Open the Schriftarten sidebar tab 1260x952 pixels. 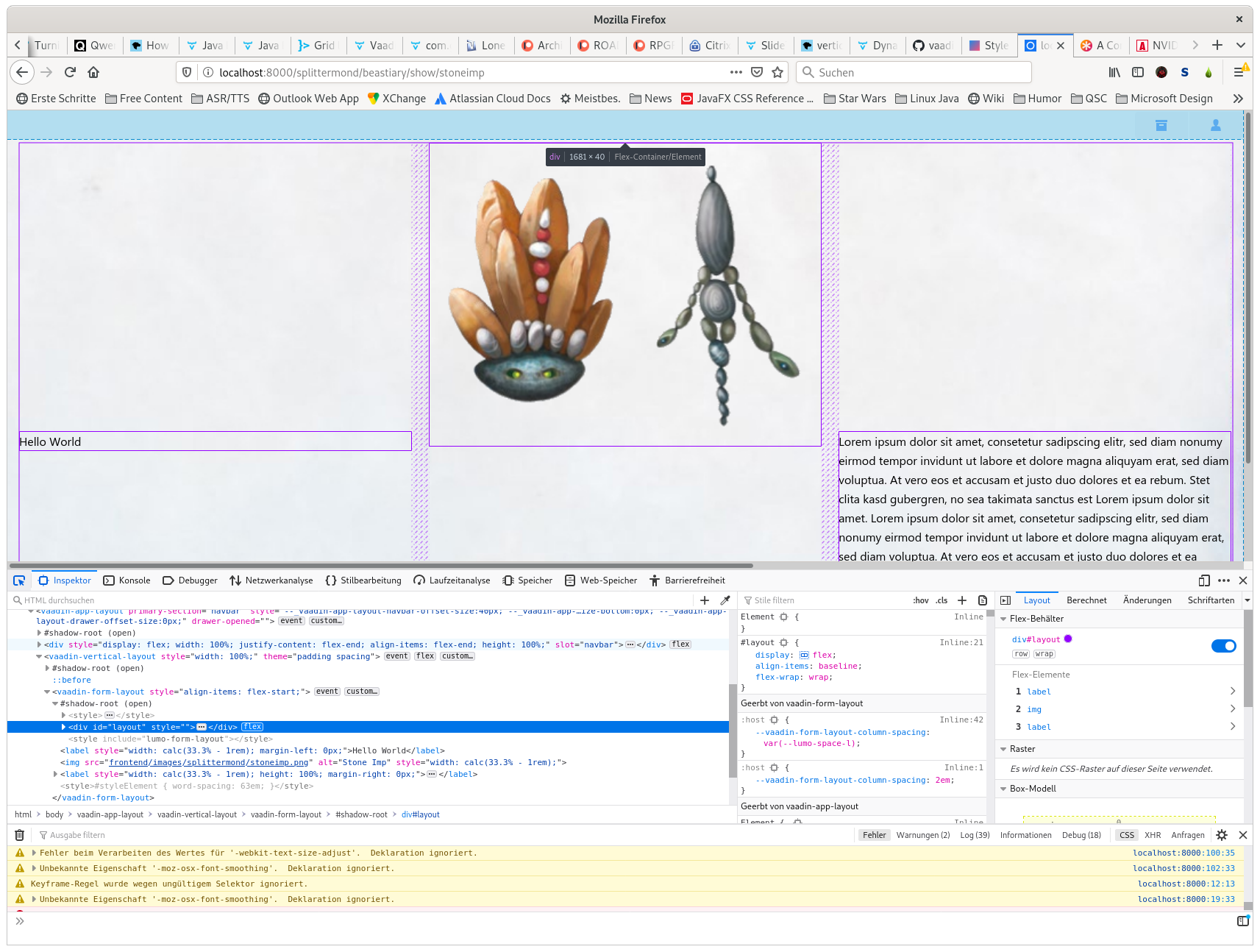(x=1211, y=600)
